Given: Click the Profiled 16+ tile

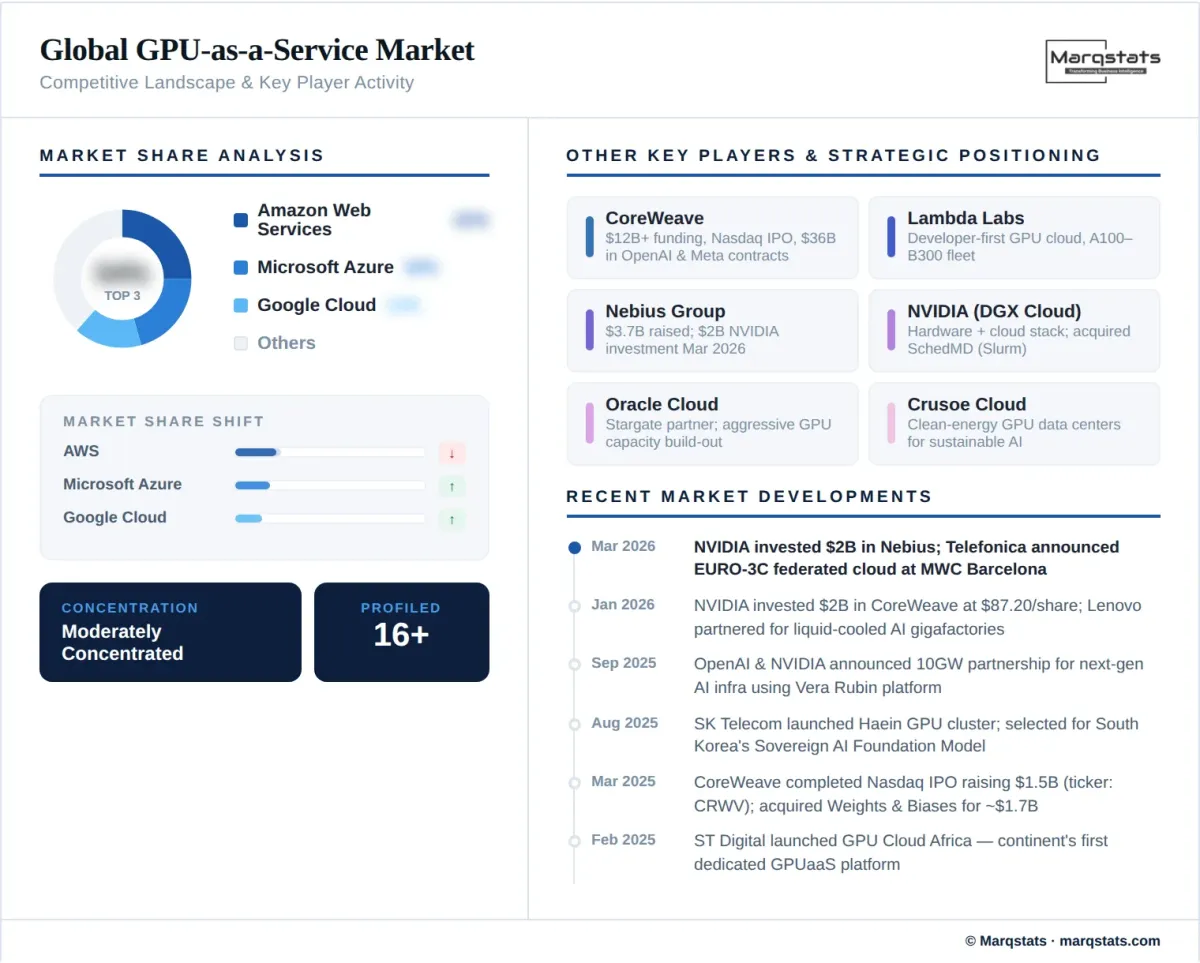Looking at the screenshot, I should (x=402, y=632).
